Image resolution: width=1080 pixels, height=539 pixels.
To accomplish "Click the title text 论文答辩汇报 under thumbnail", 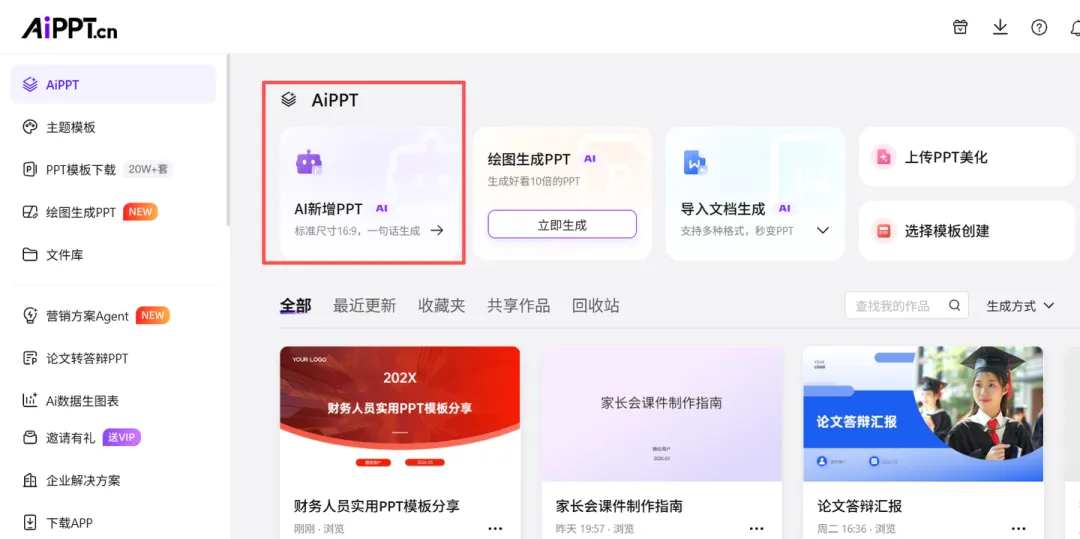I will point(860,506).
